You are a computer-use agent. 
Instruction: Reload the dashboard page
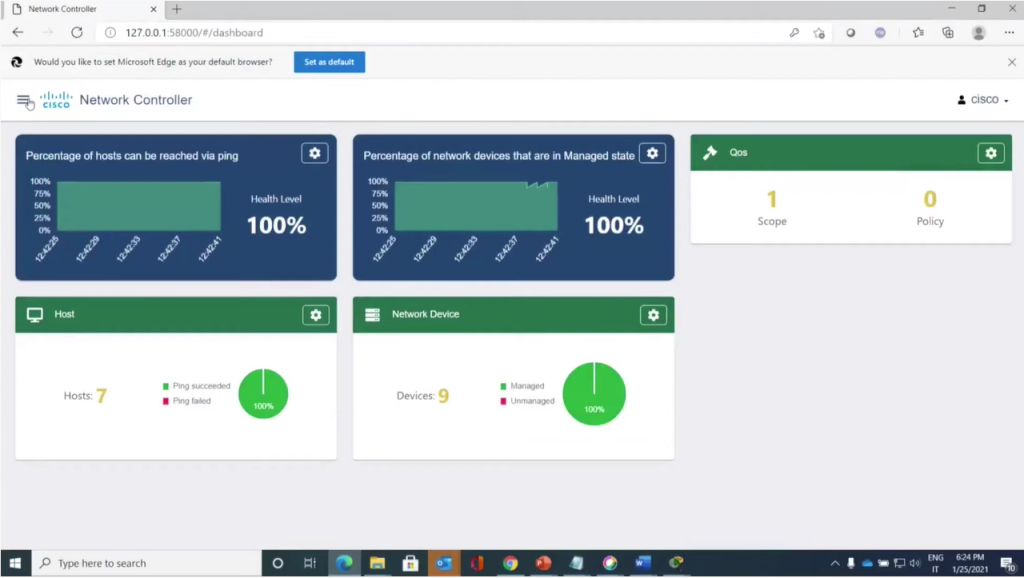click(77, 33)
